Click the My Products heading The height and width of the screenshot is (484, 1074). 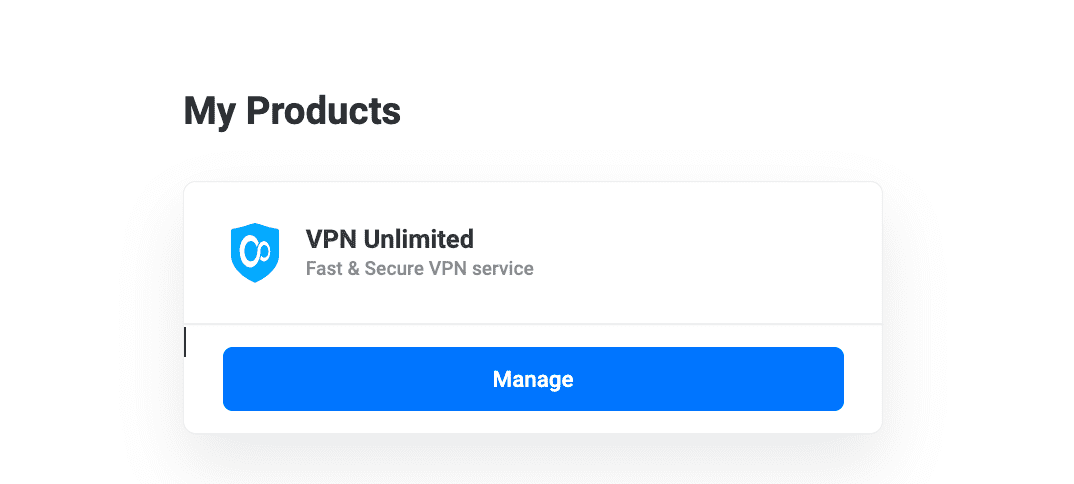pyautogui.click(x=292, y=111)
